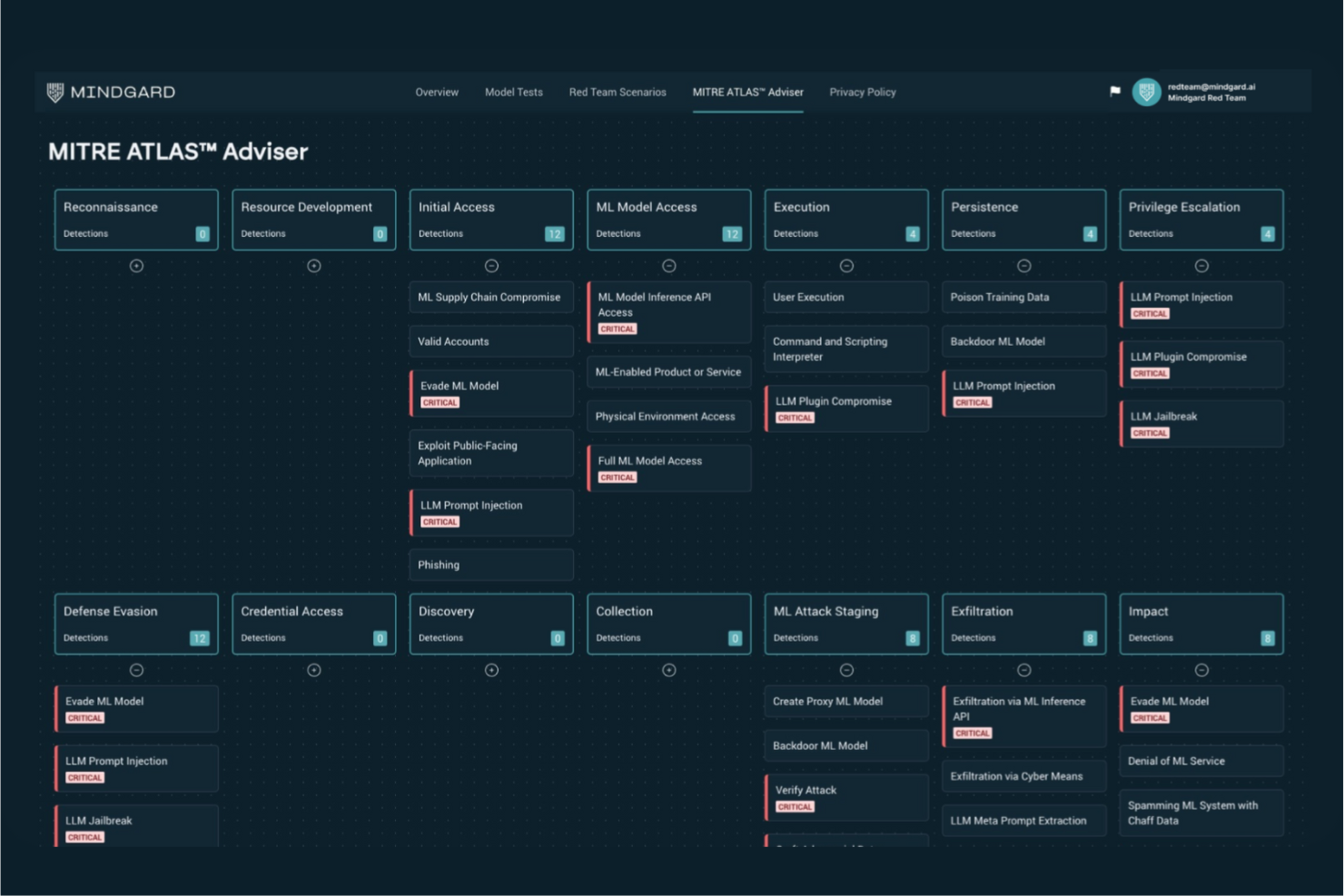The height and width of the screenshot is (896, 1344).
Task: Click the Collection detections count badge
Action: 735,638
